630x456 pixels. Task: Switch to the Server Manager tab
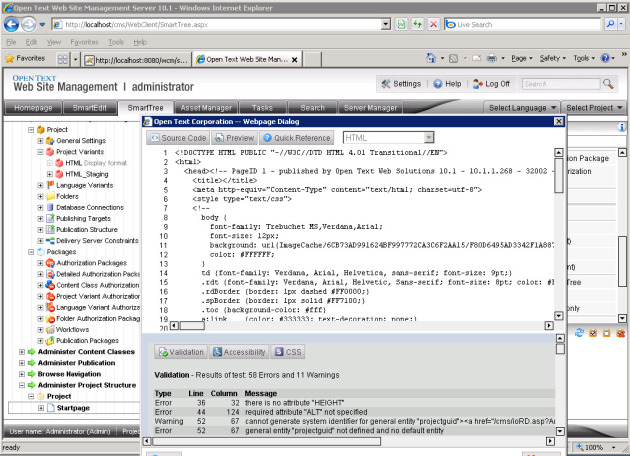(370, 108)
